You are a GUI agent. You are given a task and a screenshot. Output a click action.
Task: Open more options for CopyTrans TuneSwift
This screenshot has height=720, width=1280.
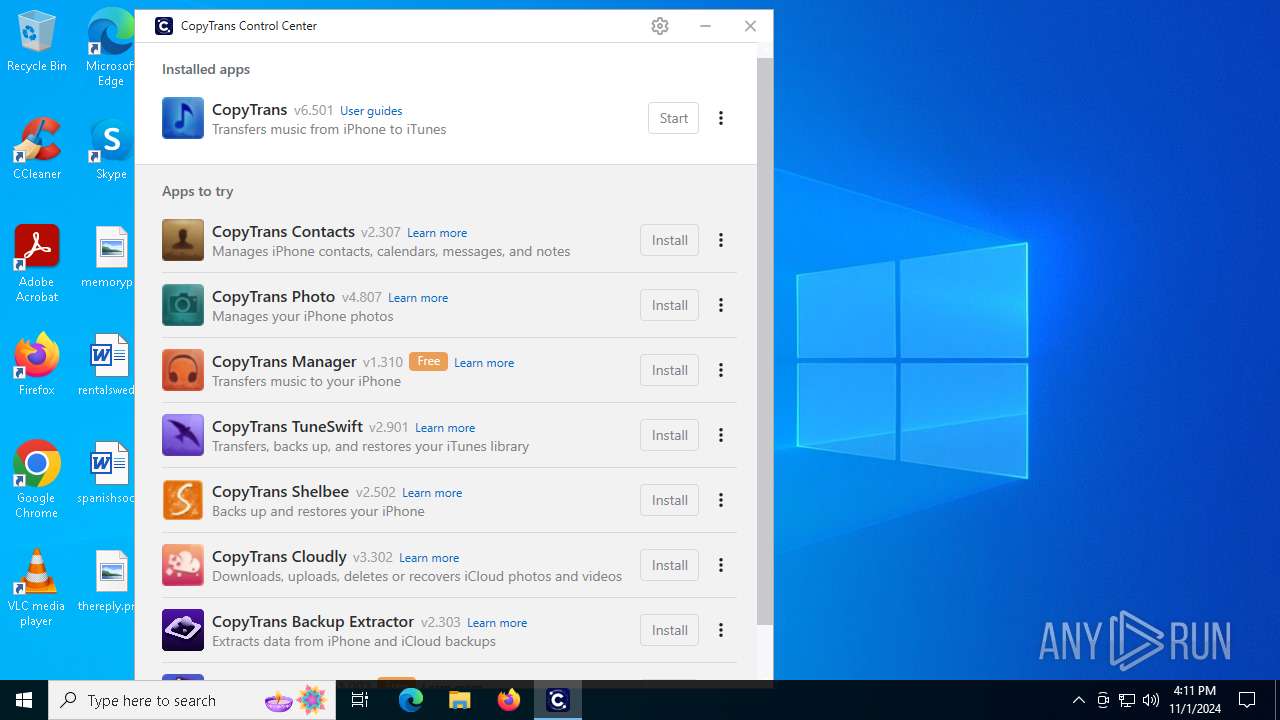click(x=721, y=435)
